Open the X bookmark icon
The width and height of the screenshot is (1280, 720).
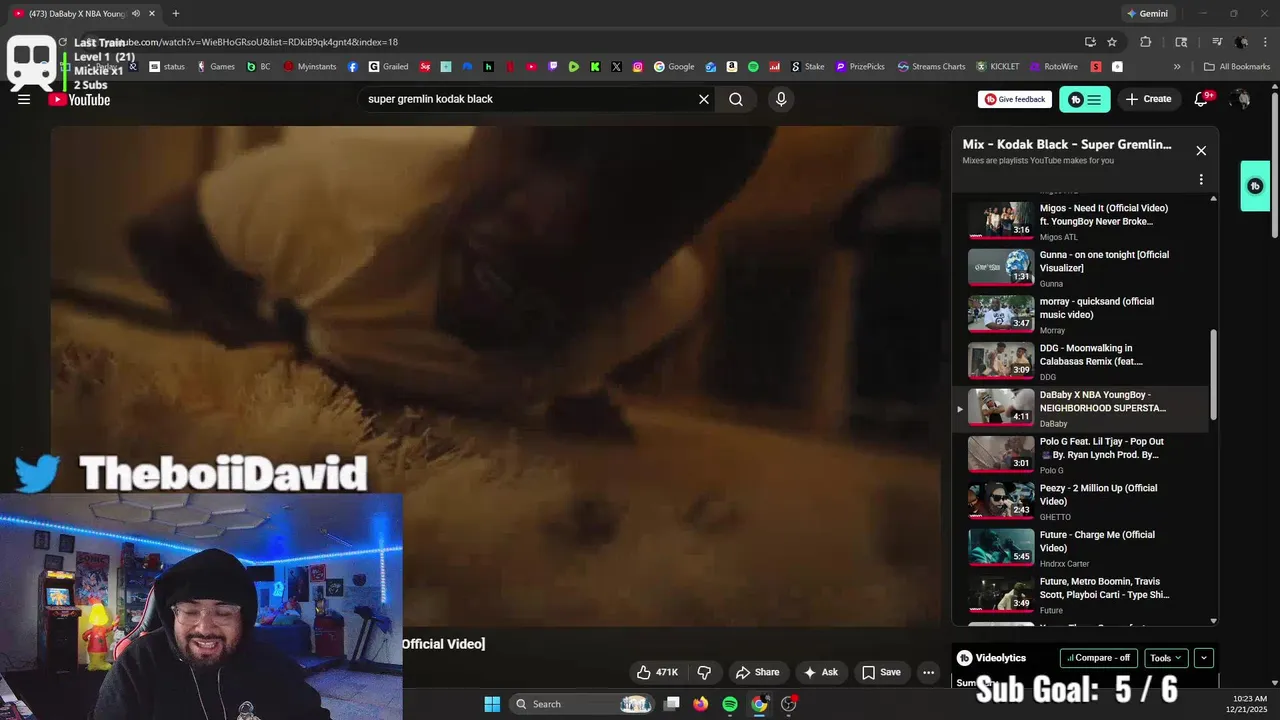pos(616,67)
